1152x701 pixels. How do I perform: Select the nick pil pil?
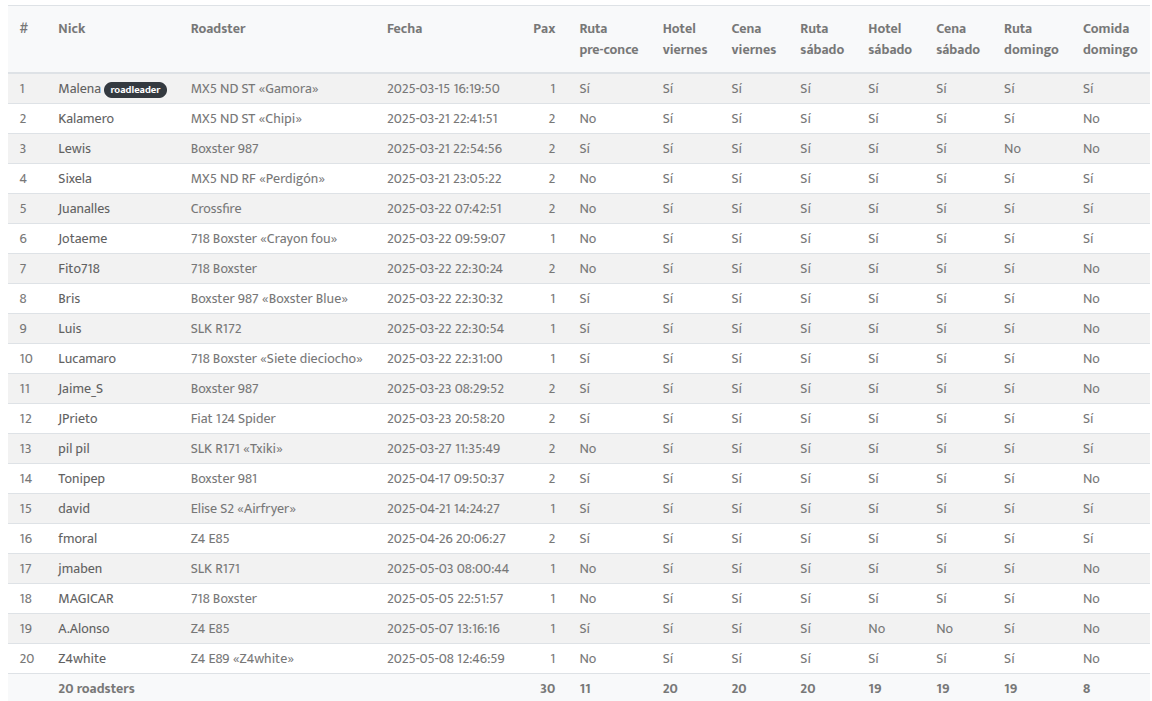tap(74, 449)
